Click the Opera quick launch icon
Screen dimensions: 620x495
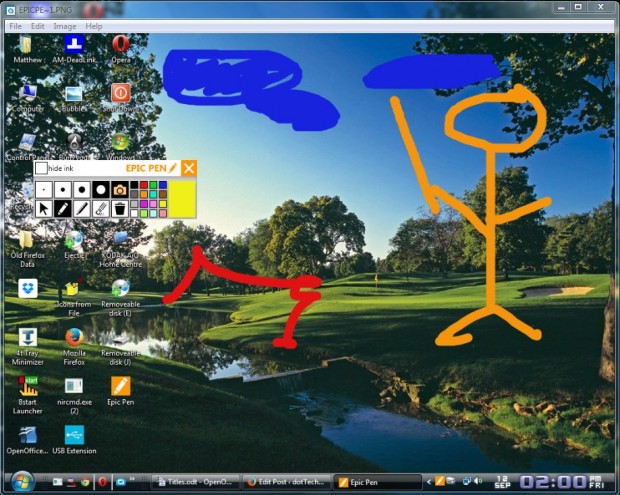(102, 482)
